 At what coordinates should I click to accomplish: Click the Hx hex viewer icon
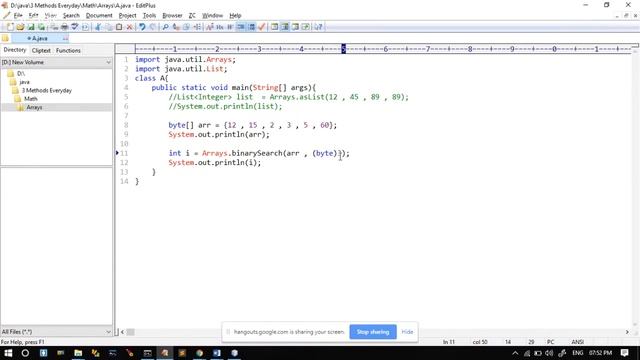[220, 27]
